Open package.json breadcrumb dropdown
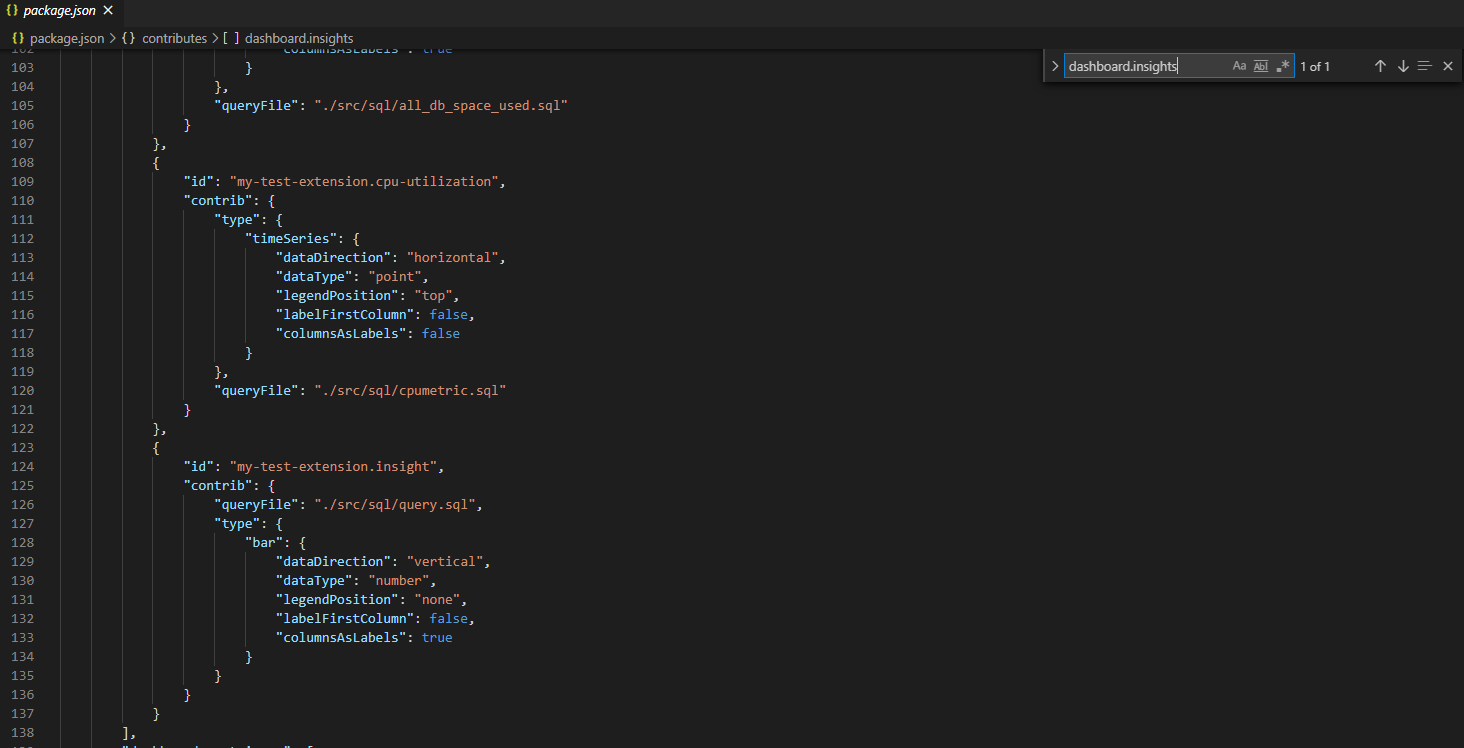 pos(66,38)
